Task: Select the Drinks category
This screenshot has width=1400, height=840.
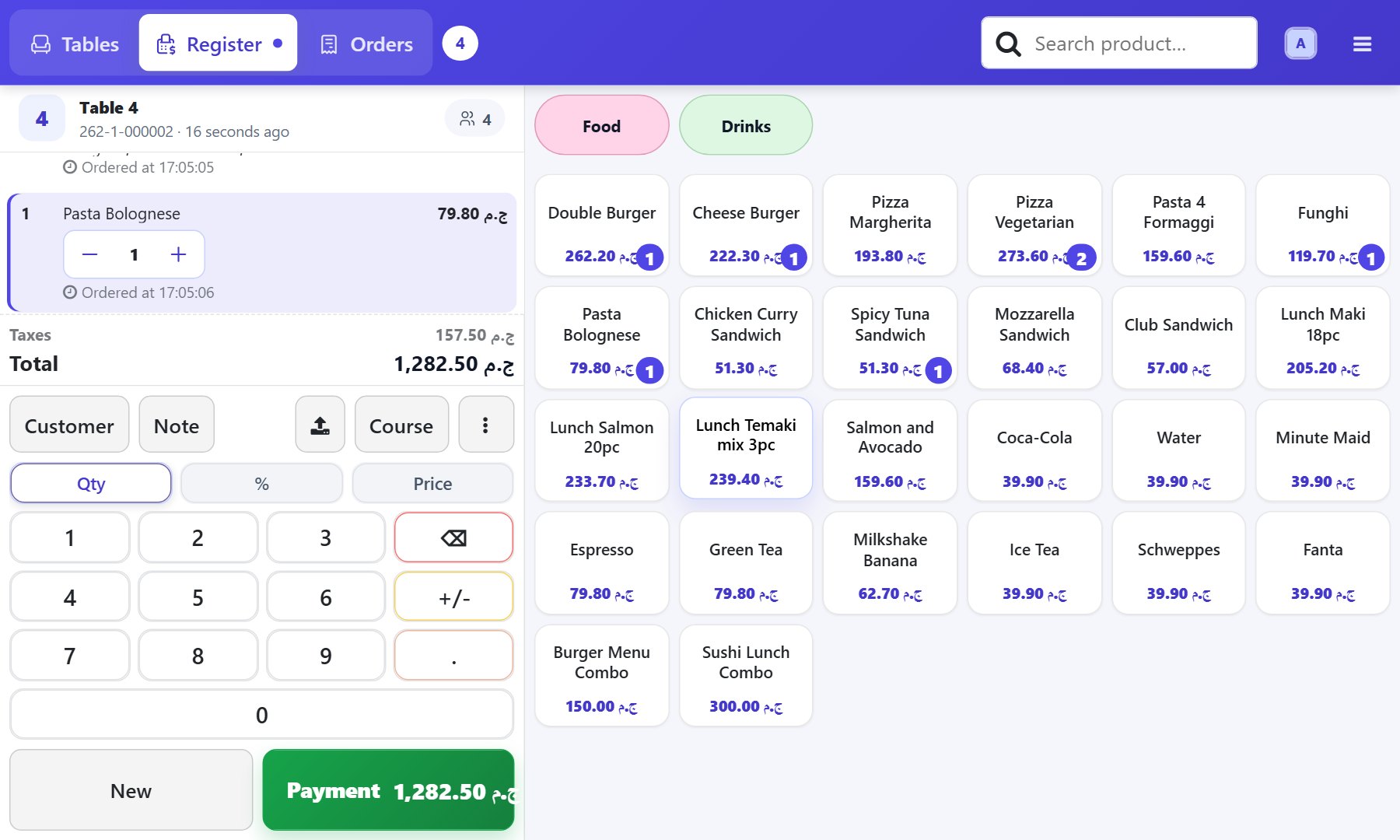Action: click(746, 125)
